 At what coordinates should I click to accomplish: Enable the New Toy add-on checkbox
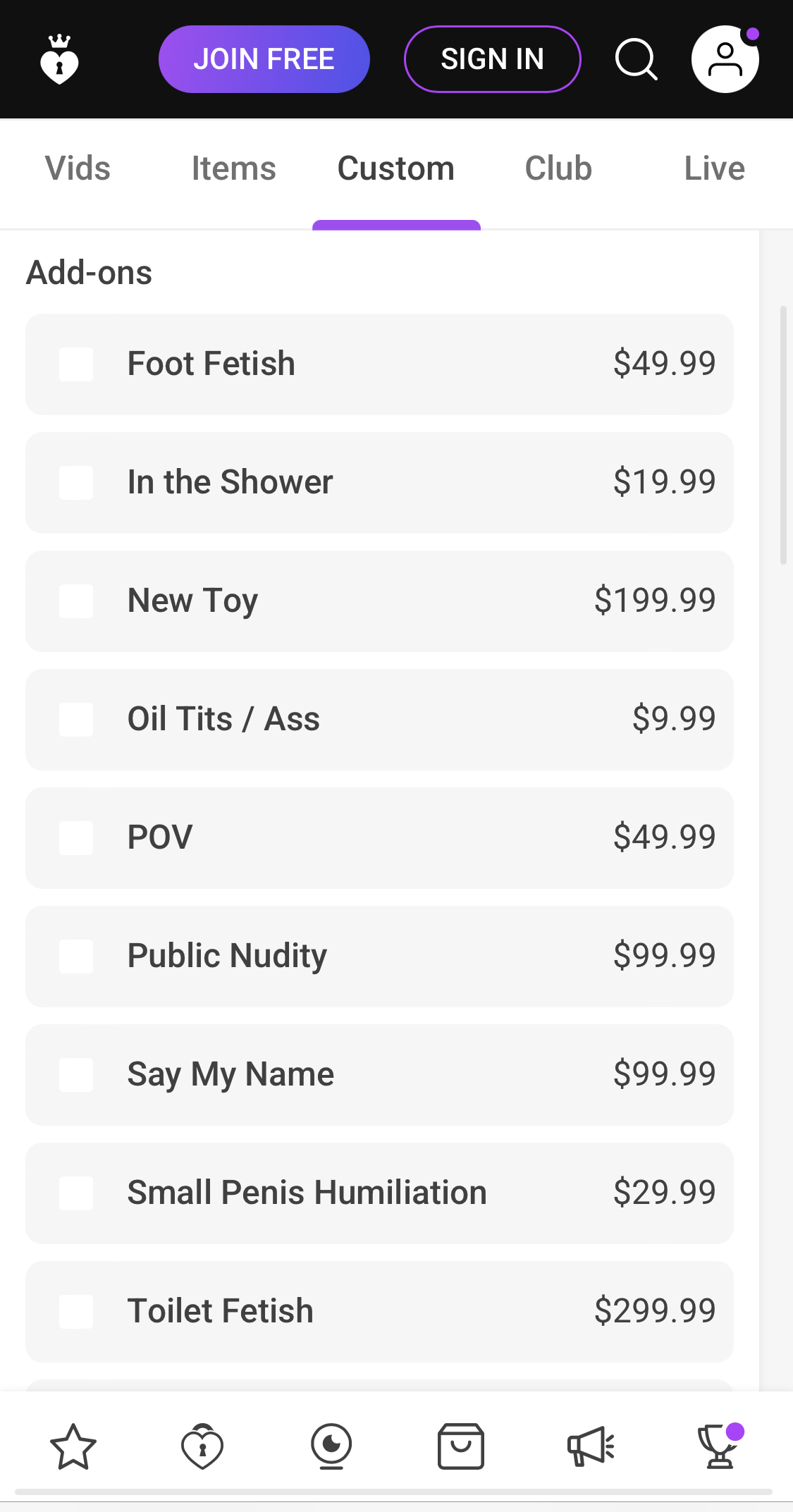[76, 601]
